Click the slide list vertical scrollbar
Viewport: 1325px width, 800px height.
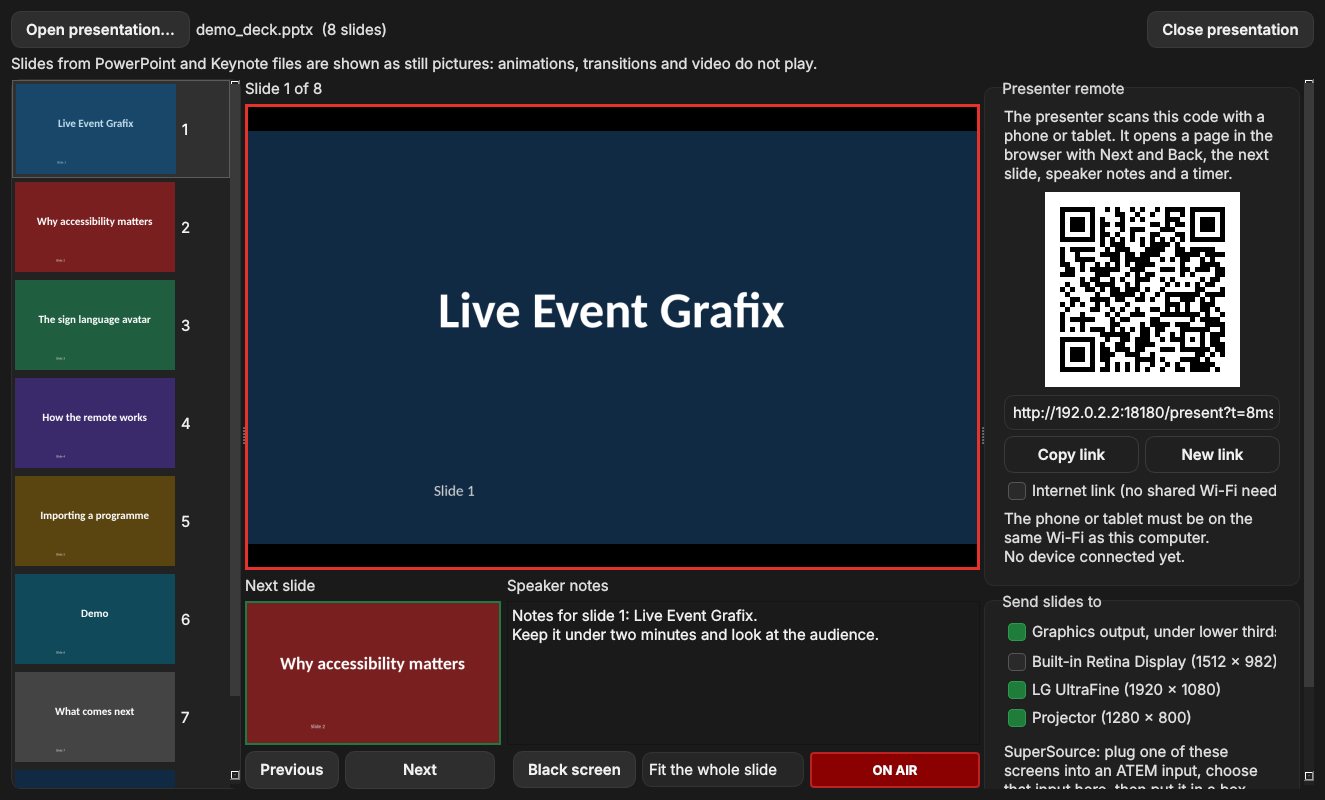pos(235,390)
